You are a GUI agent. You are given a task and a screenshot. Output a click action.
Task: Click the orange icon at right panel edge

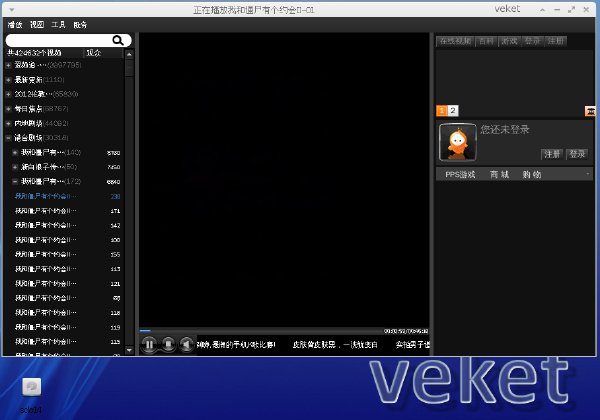tap(590, 111)
